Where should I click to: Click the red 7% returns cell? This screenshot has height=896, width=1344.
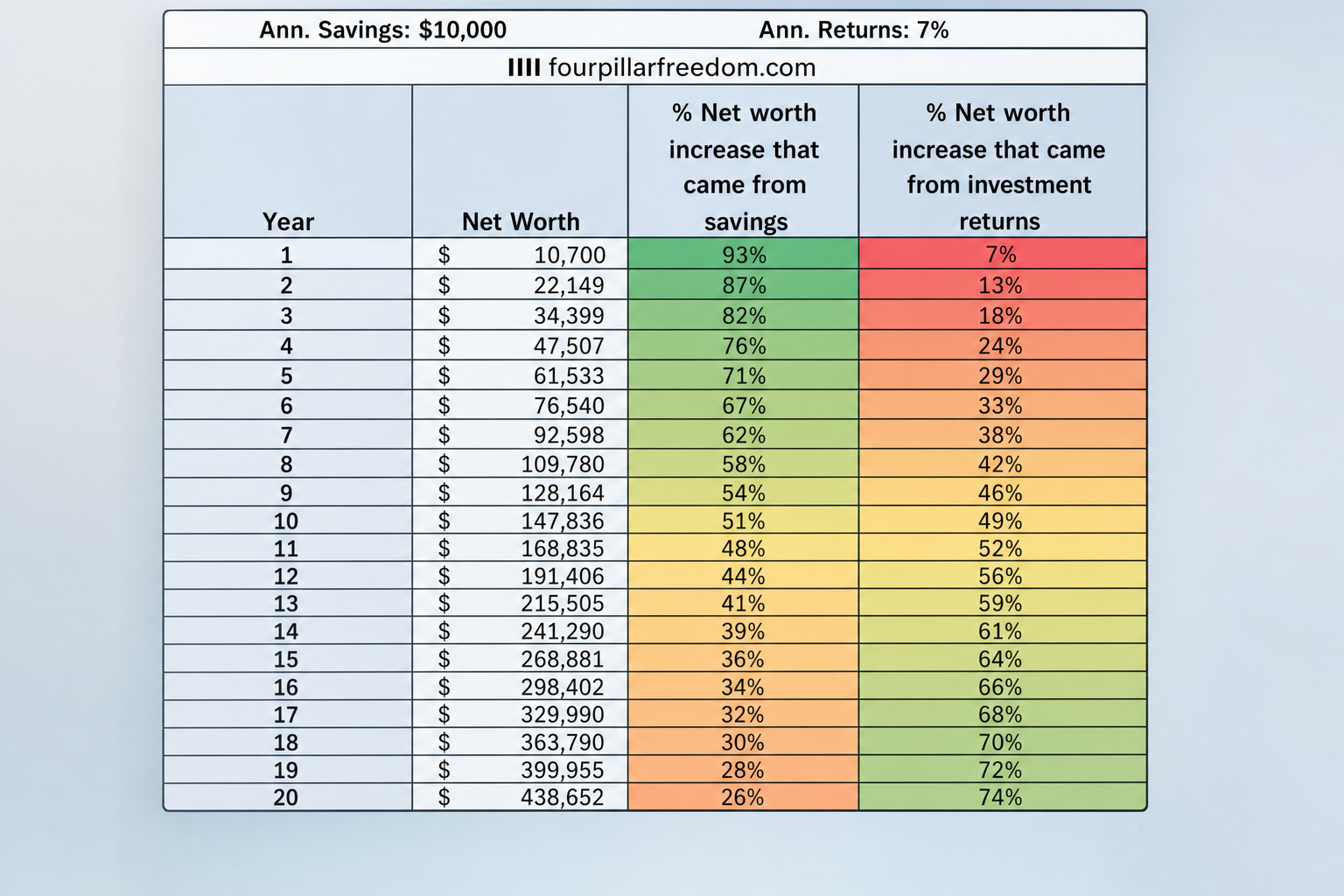click(1003, 255)
